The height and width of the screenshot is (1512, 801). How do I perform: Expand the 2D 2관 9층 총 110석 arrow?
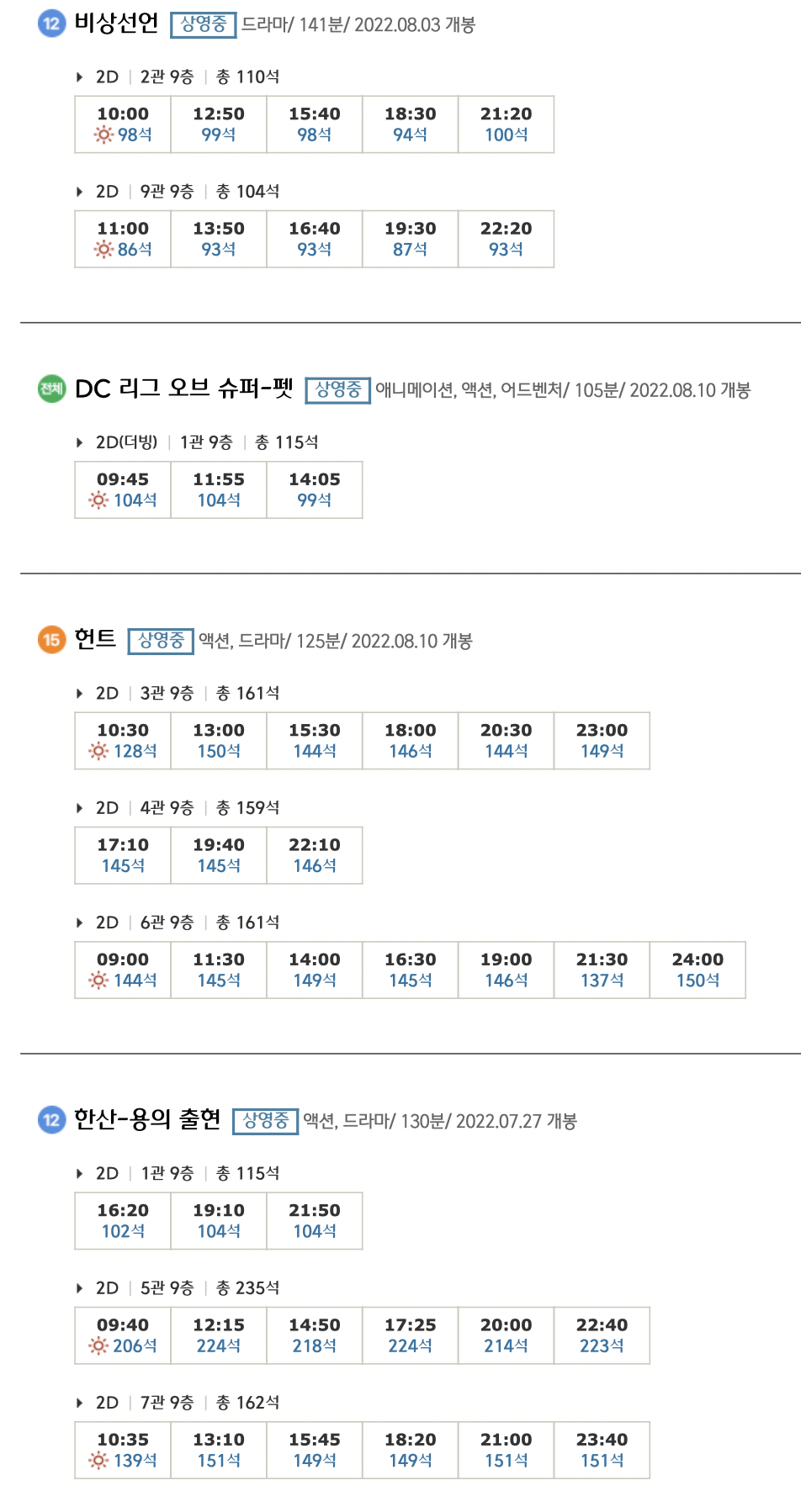pyautogui.click(x=80, y=77)
